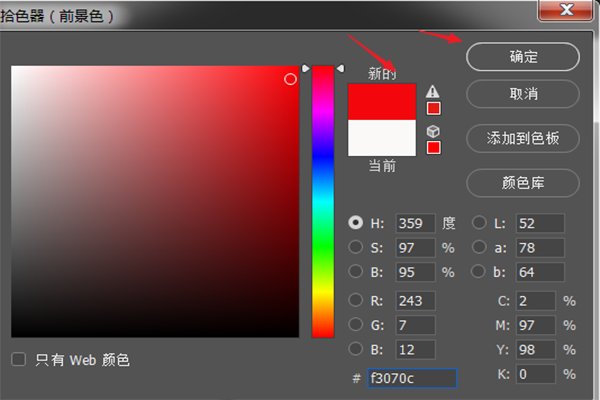Click the Y yellow field showing 98
600x400 pixels.
(536, 349)
